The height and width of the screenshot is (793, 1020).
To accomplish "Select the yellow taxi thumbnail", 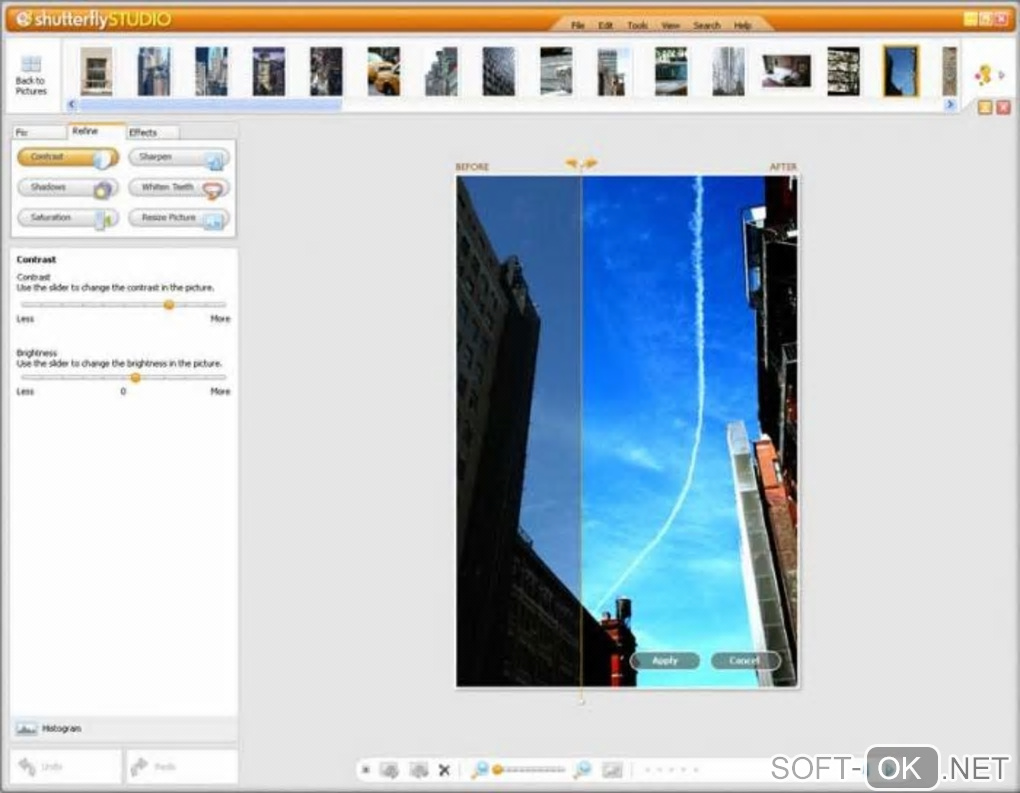I will coord(384,72).
